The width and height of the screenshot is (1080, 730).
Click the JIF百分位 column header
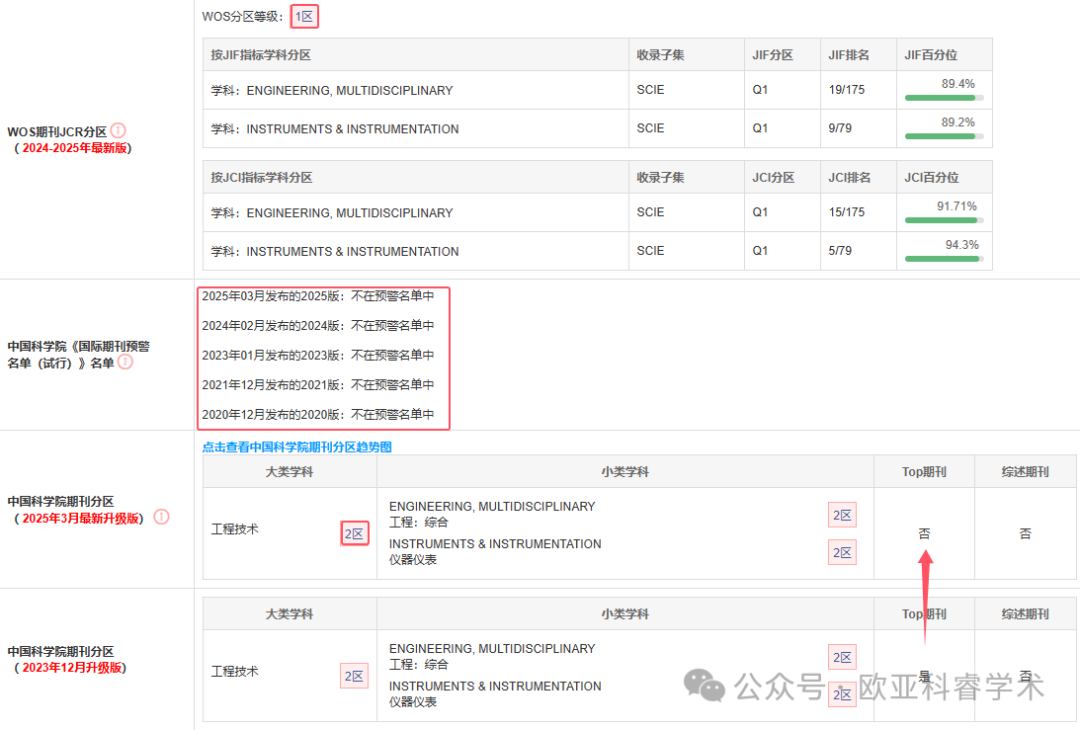pos(931,55)
